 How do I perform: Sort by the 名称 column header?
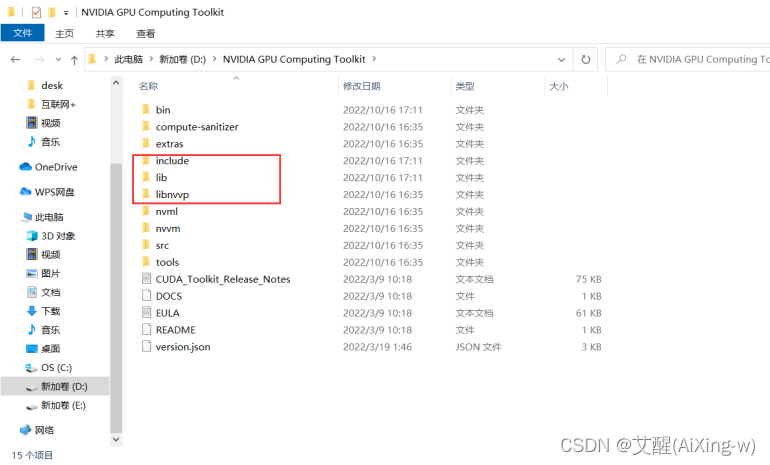point(148,86)
